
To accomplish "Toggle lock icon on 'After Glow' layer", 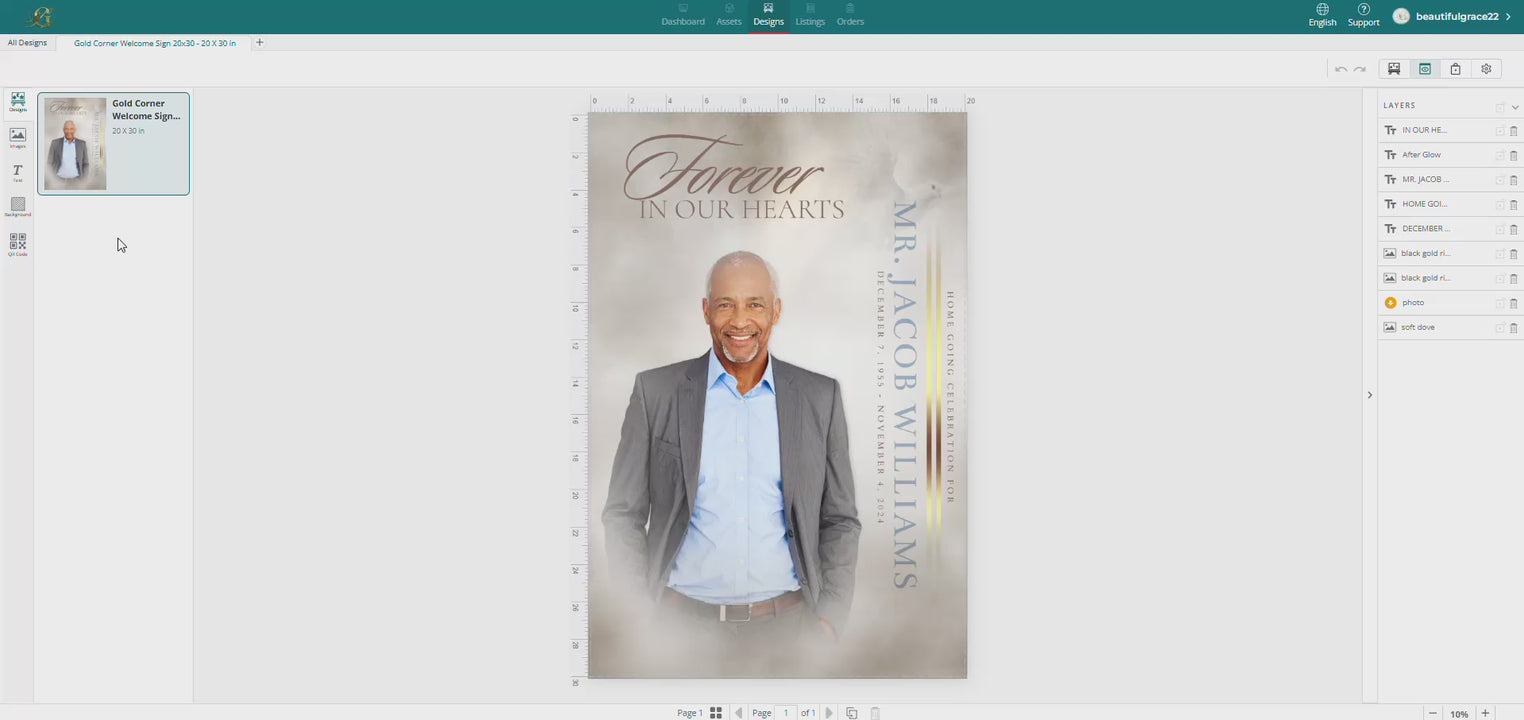I will click(x=1500, y=155).
